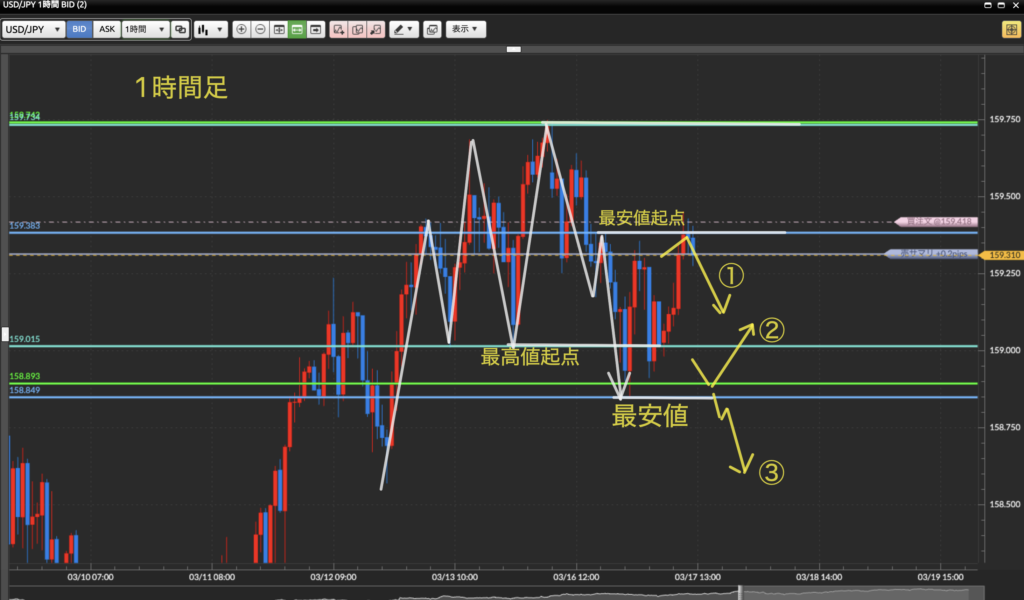Click the scroll to latest candle icon
1024x600 pixels.
click(316, 30)
